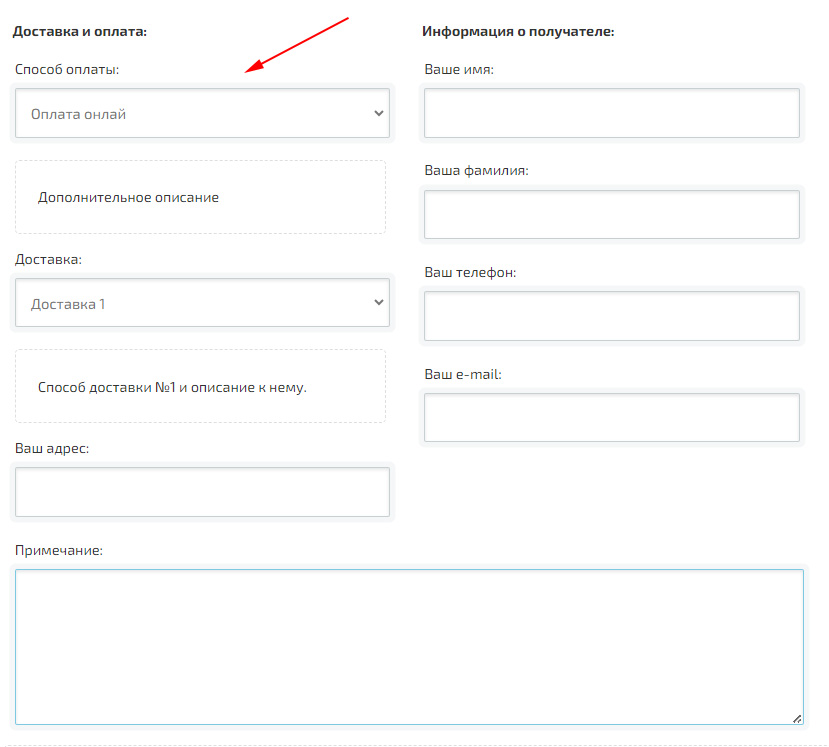Focus the 'Примечание' notes text area
Image resolution: width=829 pixels, height=747 pixels.
(409, 646)
